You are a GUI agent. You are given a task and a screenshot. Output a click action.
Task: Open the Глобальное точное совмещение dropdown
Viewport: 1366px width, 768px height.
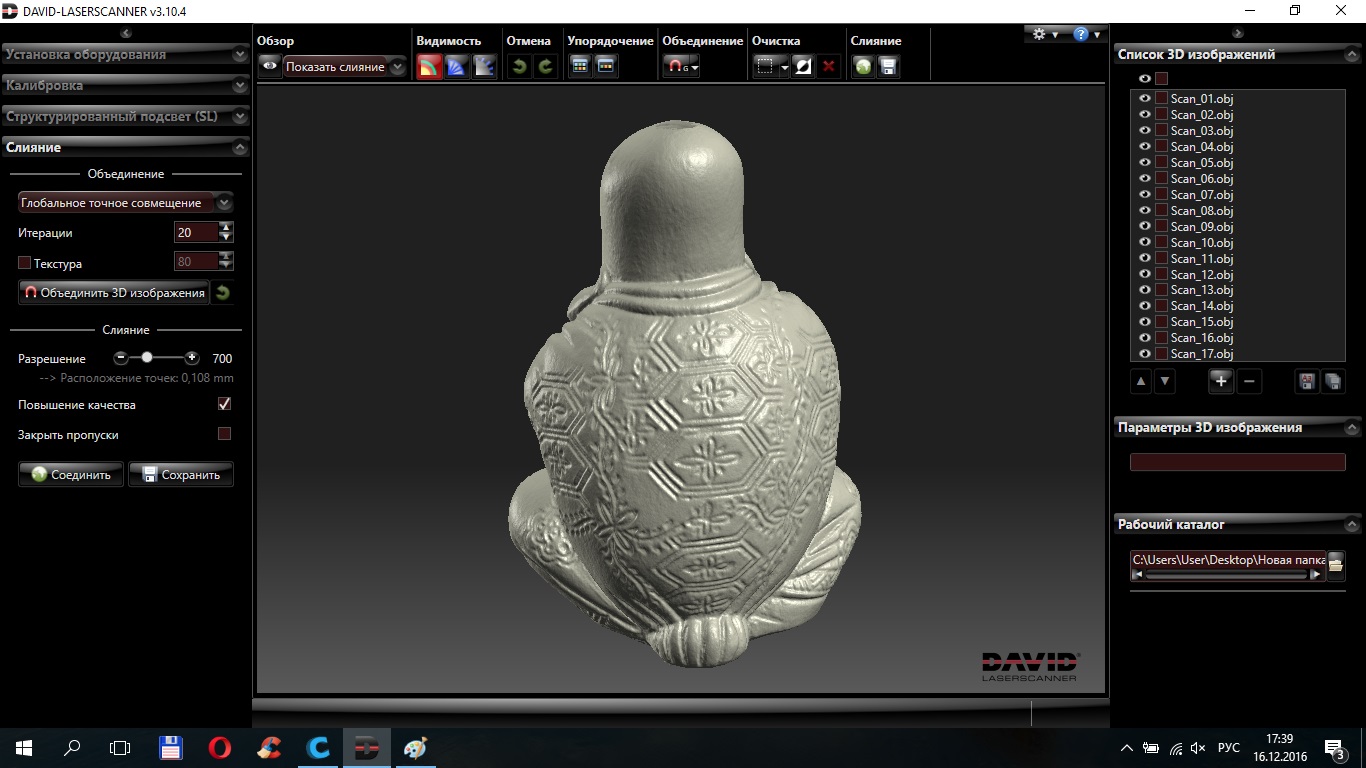125,203
